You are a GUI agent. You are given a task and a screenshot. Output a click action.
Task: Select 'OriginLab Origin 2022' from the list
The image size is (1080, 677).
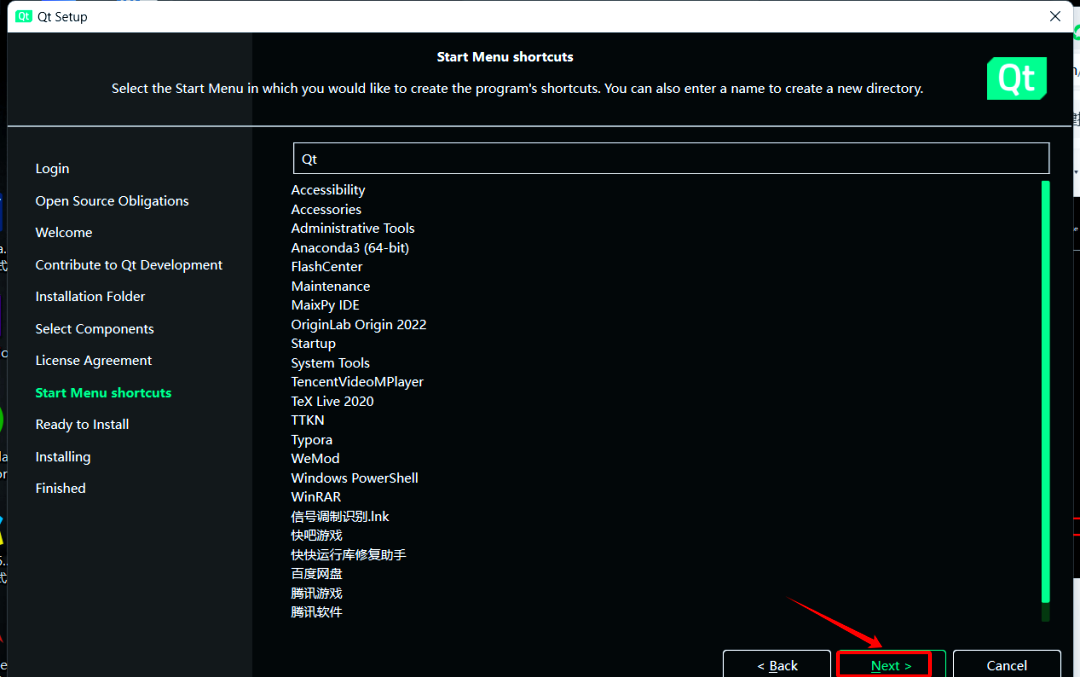[x=358, y=324]
